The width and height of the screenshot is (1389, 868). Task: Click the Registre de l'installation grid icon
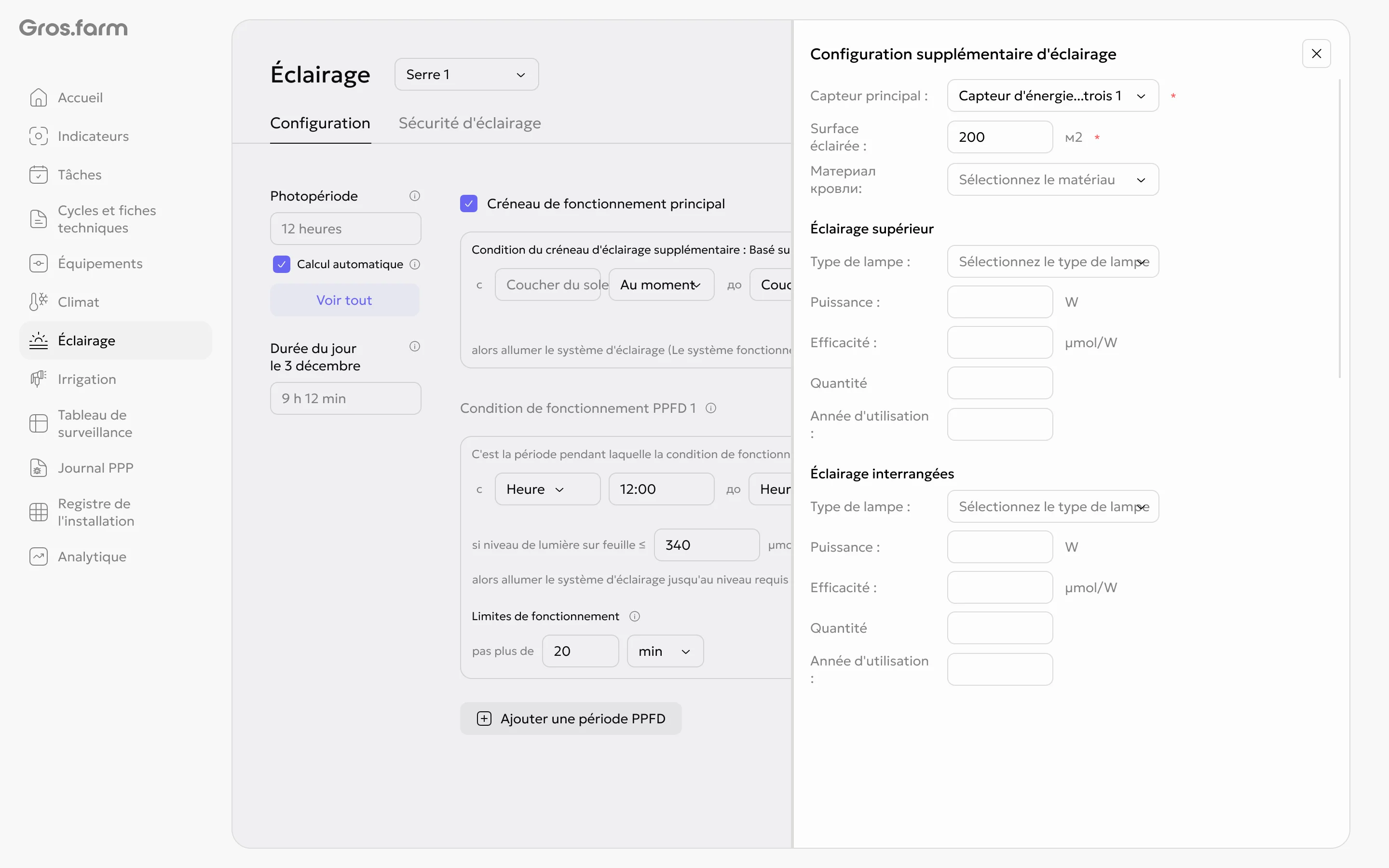coord(39,512)
